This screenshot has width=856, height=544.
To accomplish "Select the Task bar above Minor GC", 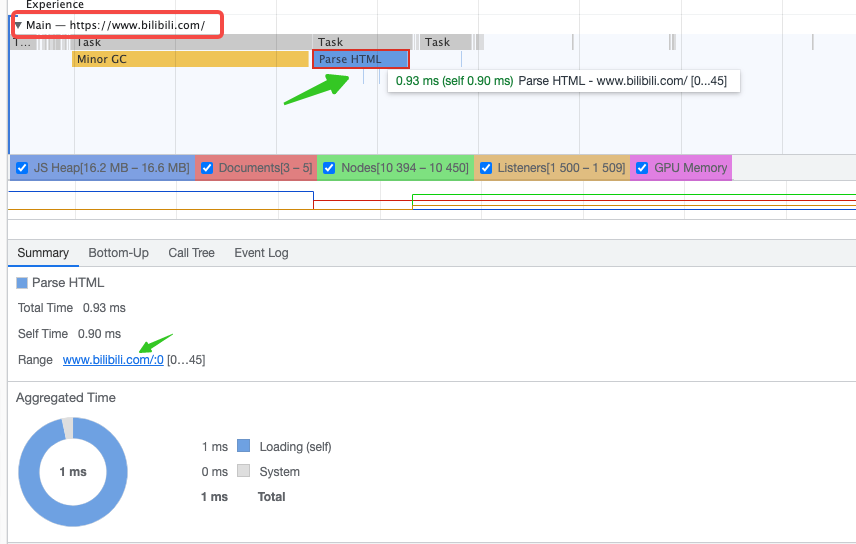I will (x=191, y=42).
